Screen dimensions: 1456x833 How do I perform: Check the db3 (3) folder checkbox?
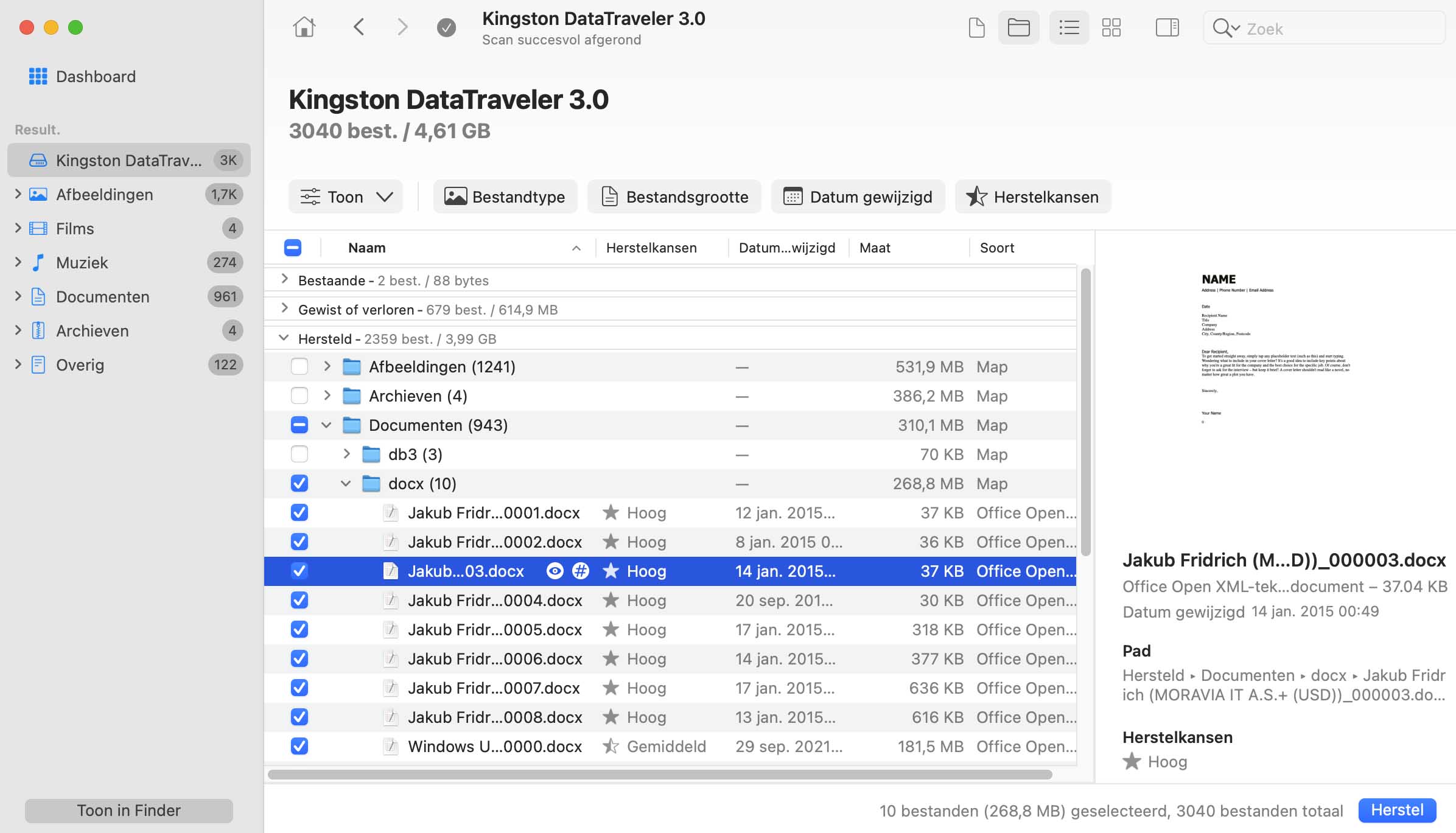coord(299,455)
